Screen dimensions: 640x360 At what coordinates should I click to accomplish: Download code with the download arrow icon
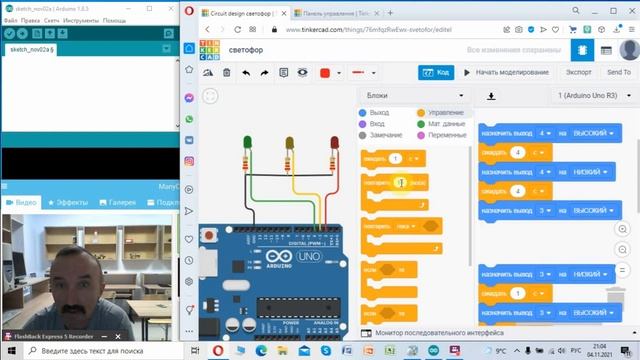491,96
